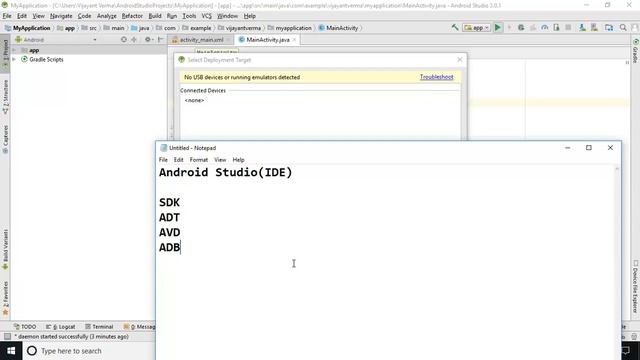Click the Search Everywhere magnifier icon
The image size is (640, 360).
(623, 28)
